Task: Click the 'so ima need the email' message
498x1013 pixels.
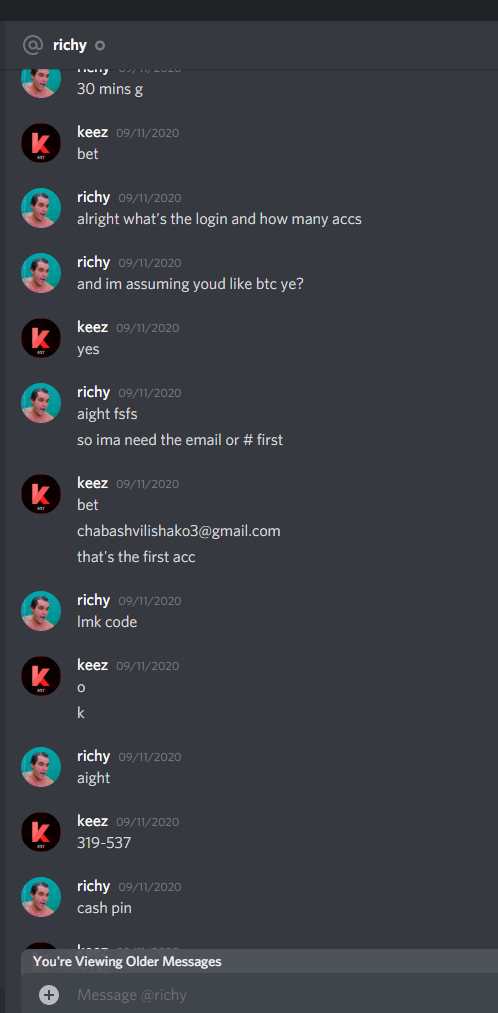Action: [180, 440]
